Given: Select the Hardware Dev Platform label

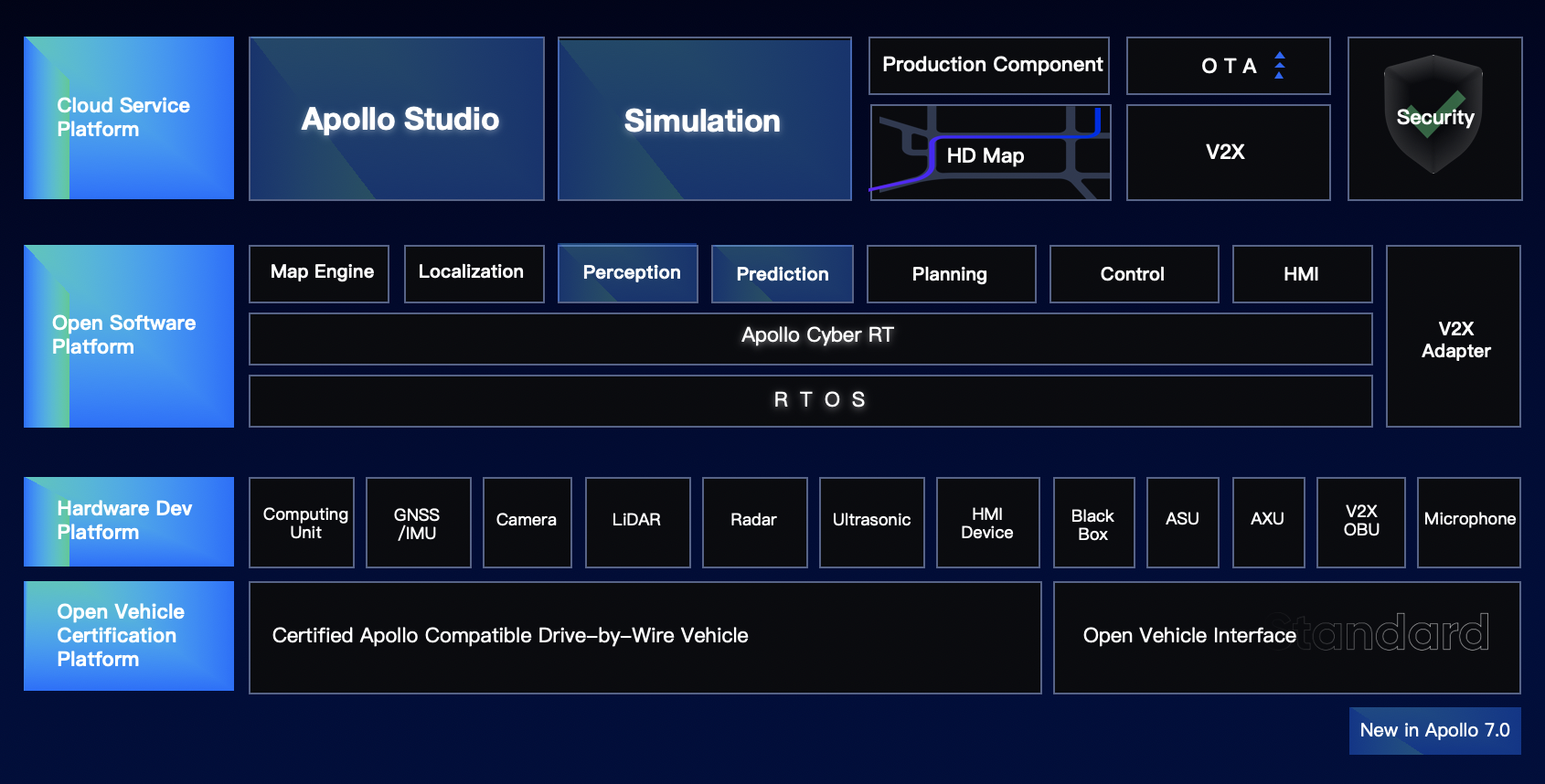Looking at the screenshot, I should pyautogui.click(x=129, y=522).
